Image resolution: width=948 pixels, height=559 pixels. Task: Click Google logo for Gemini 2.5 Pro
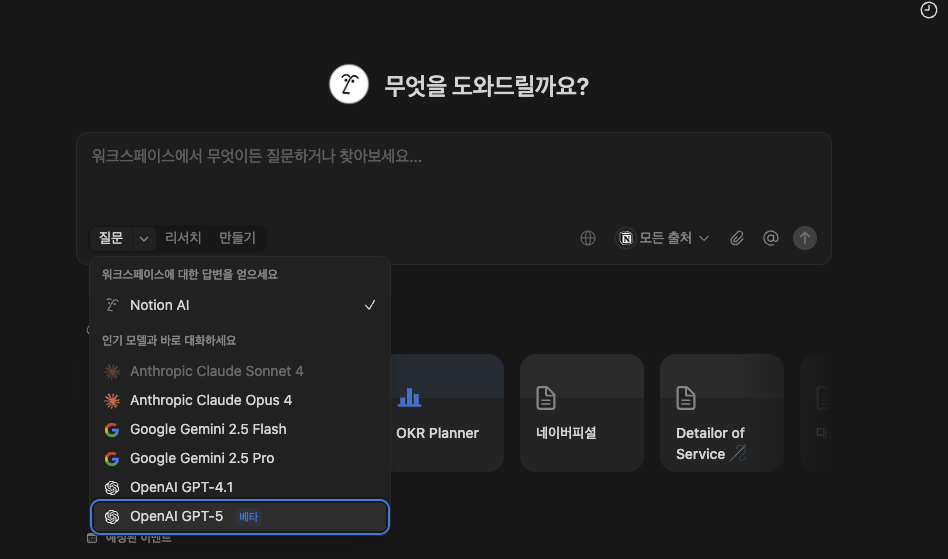click(112, 459)
